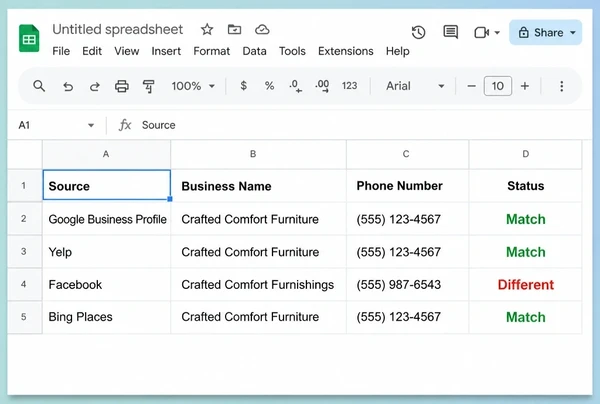Start a video call camera icon
This screenshot has width=600, height=404.
coord(482,33)
